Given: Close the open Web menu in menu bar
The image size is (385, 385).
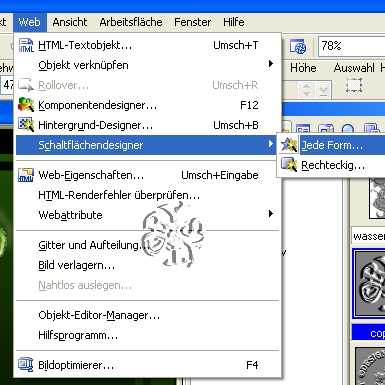Looking at the screenshot, I should [x=30, y=22].
